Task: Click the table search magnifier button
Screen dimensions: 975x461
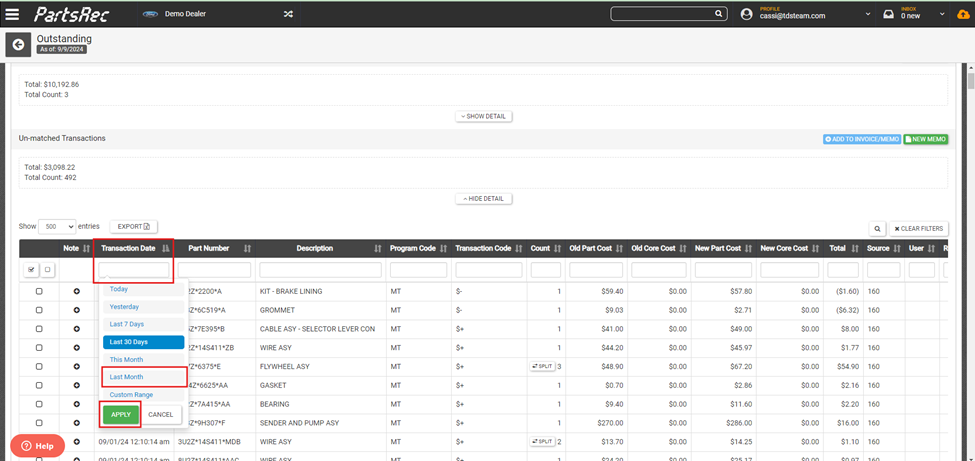Action: (x=877, y=229)
